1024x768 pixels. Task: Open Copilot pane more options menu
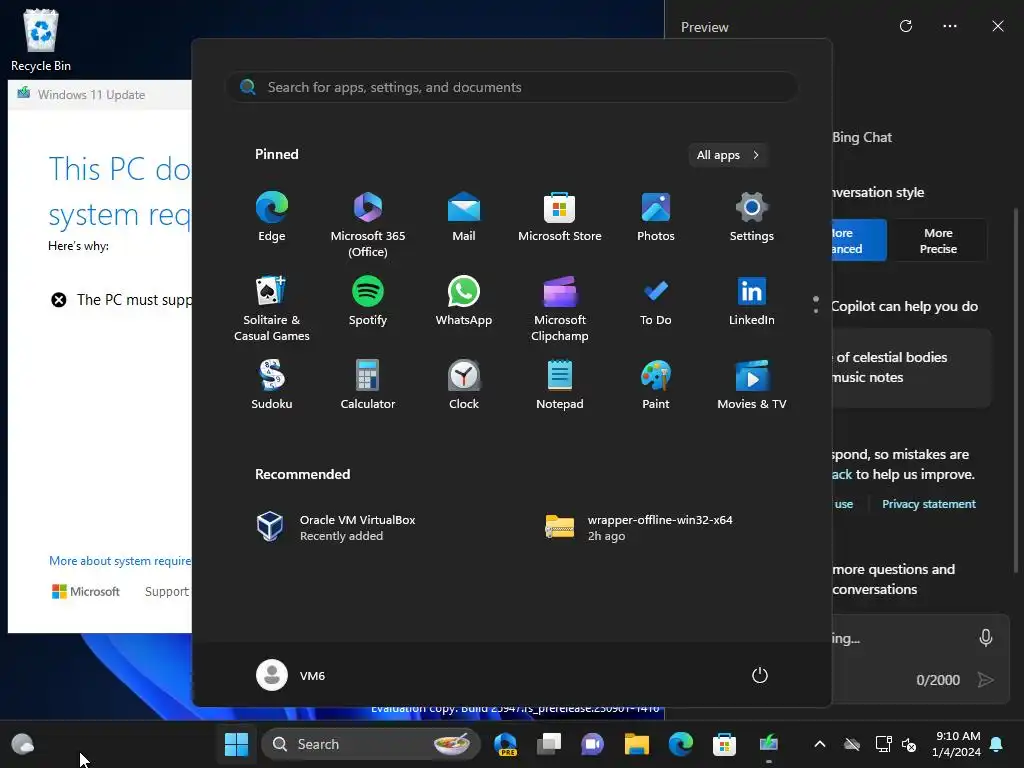coord(950,26)
